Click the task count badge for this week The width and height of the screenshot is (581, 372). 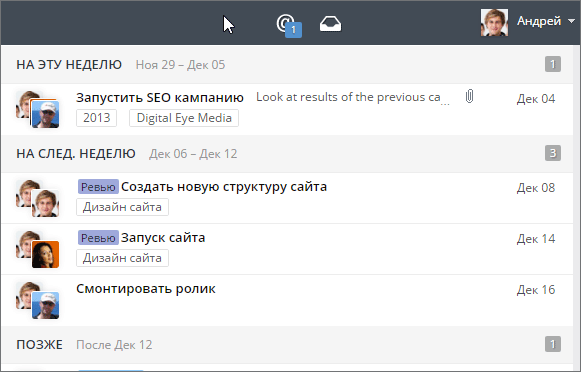[x=552, y=64]
